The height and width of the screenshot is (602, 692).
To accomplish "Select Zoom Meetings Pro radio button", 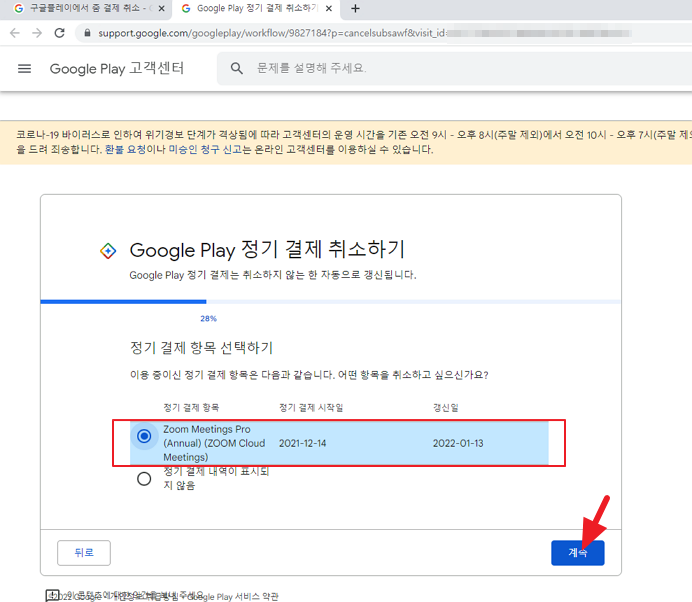I will point(144,436).
